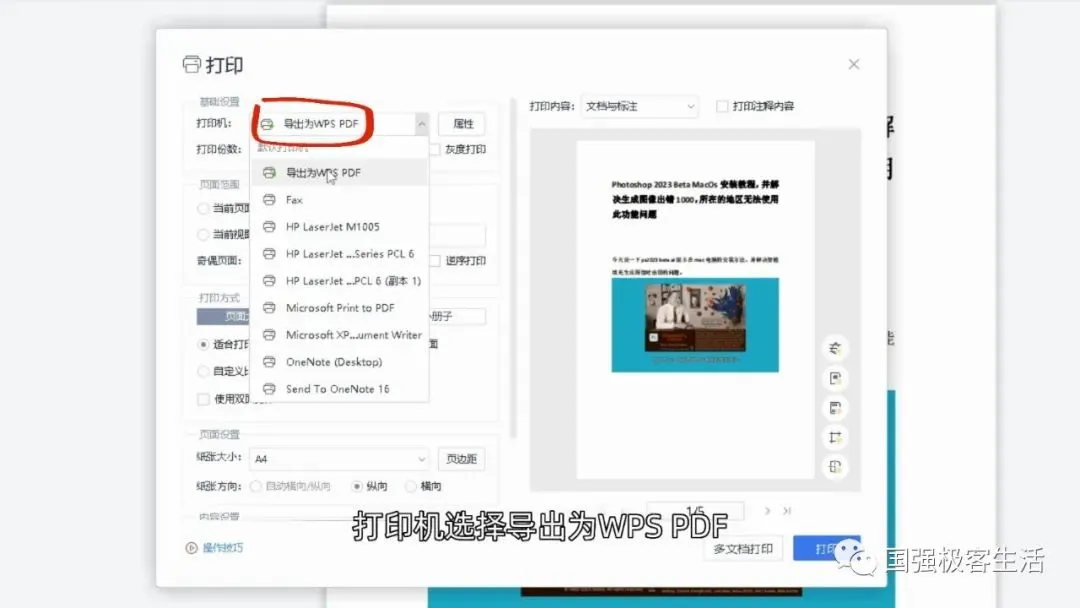Jump to last preview page arrow
This screenshot has width=1080, height=608.
tap(787, 511)
